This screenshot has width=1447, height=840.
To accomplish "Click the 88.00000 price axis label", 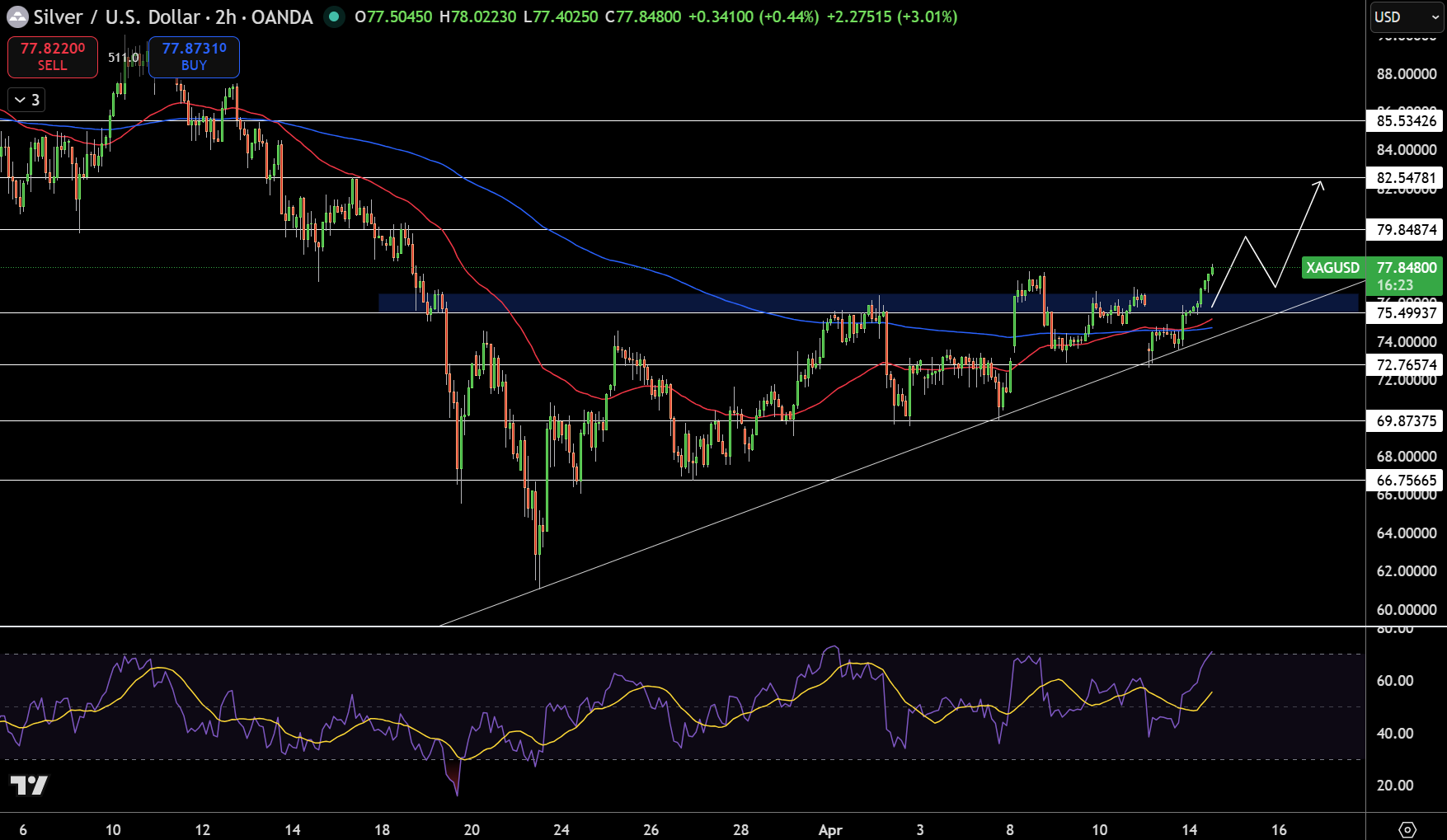I will click(x=1407, y=73).
